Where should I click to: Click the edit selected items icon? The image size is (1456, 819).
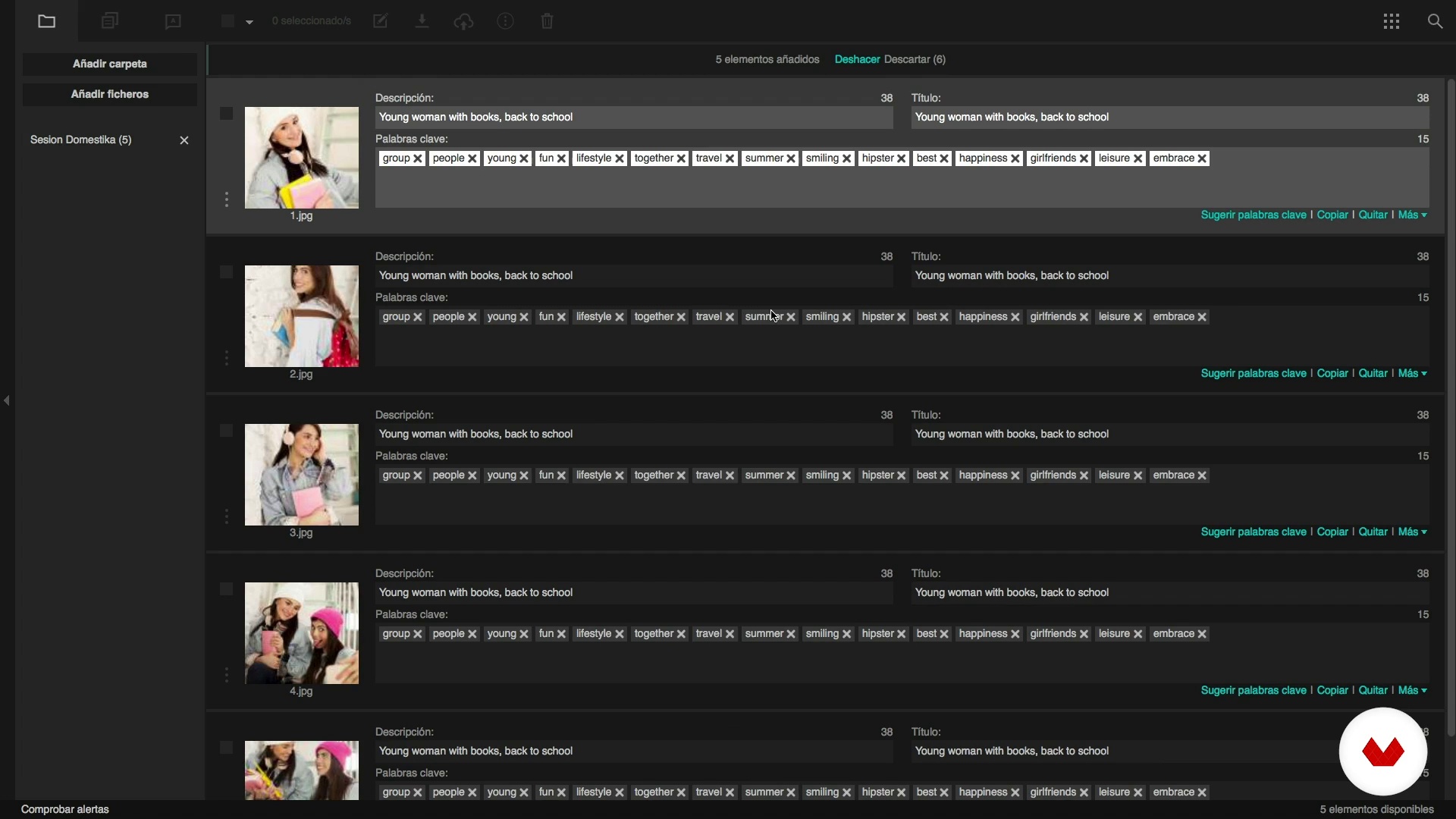point(381,21)
